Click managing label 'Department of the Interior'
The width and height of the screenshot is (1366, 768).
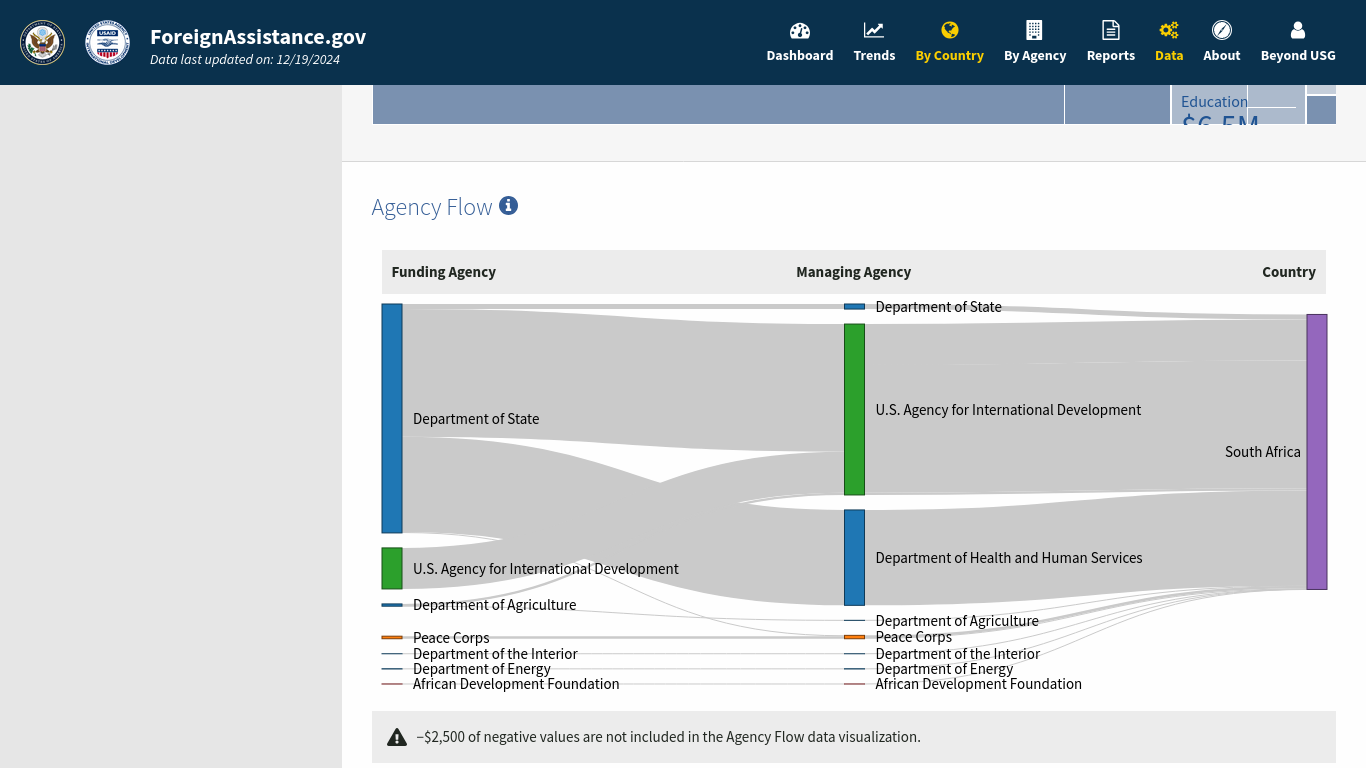tap(958, 654)
